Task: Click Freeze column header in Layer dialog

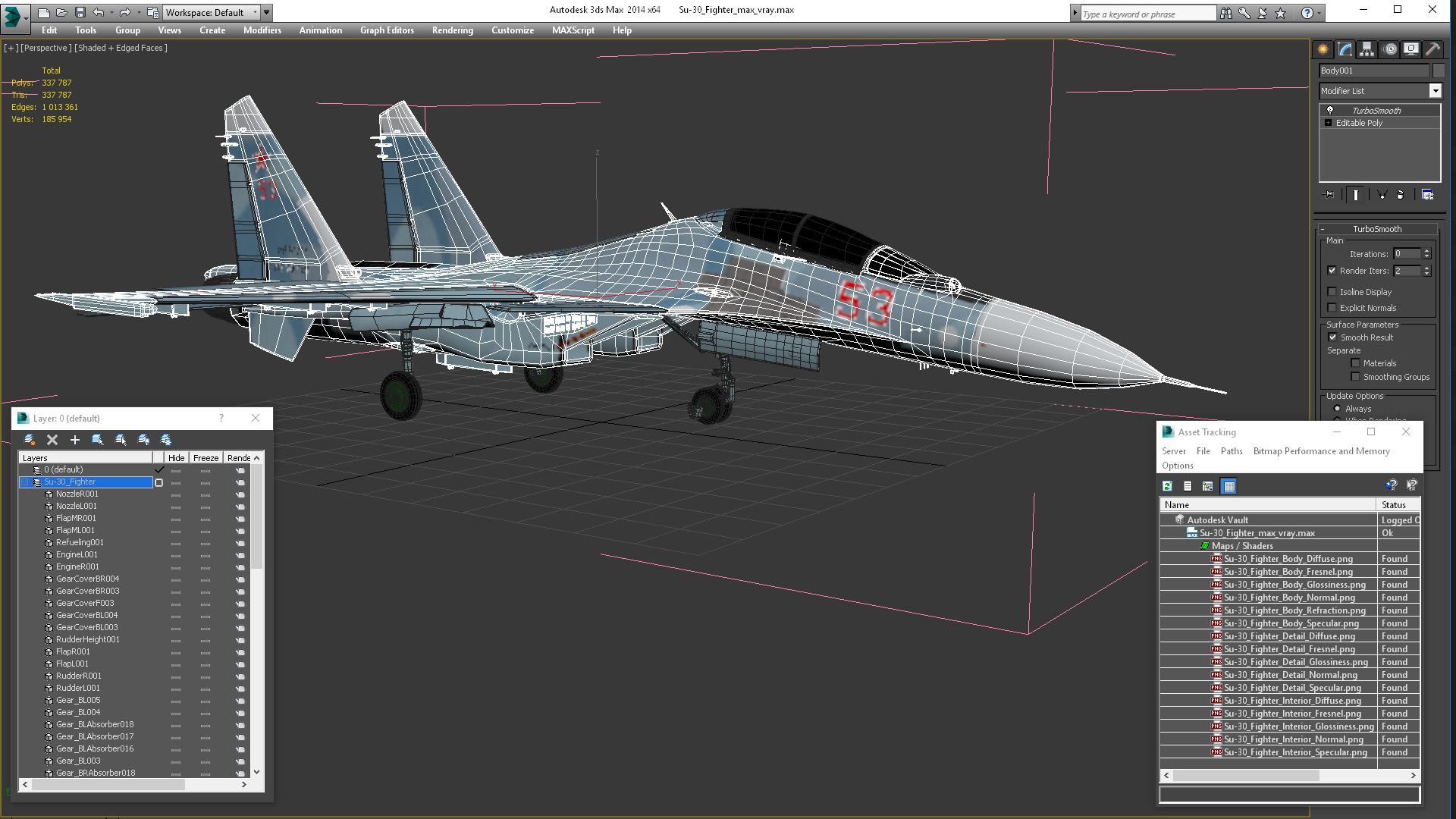Action: (x=206, y=458)
